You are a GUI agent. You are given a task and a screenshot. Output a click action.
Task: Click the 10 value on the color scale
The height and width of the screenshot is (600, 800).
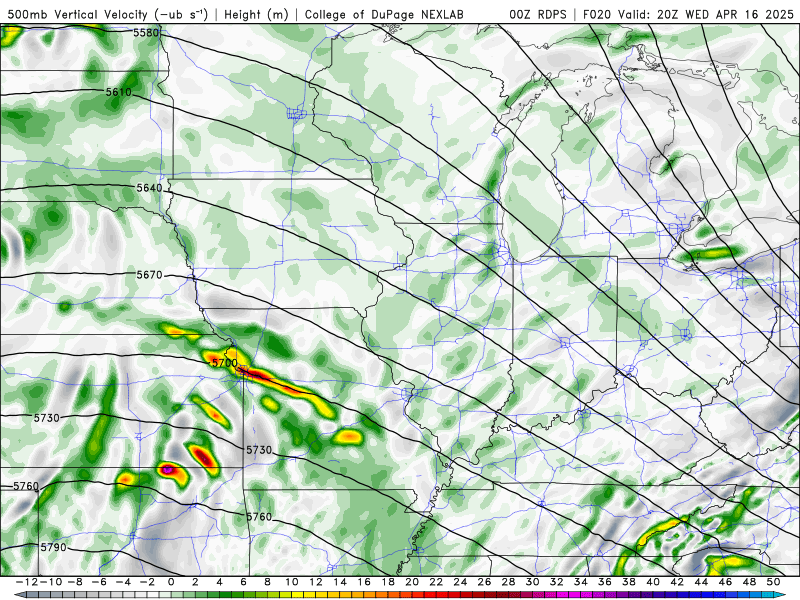coord(291,582)
